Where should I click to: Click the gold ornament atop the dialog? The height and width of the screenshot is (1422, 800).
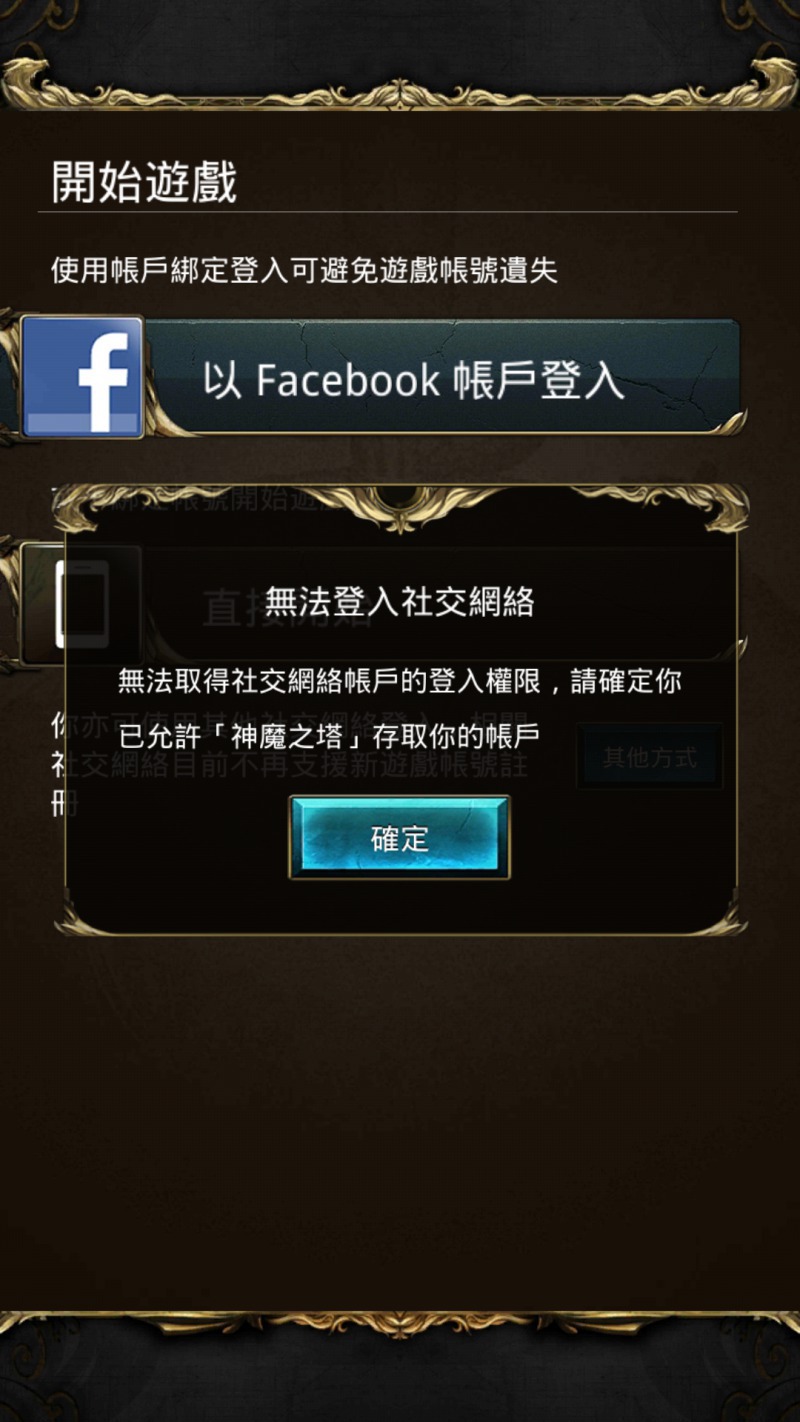[x=400, y=506]
